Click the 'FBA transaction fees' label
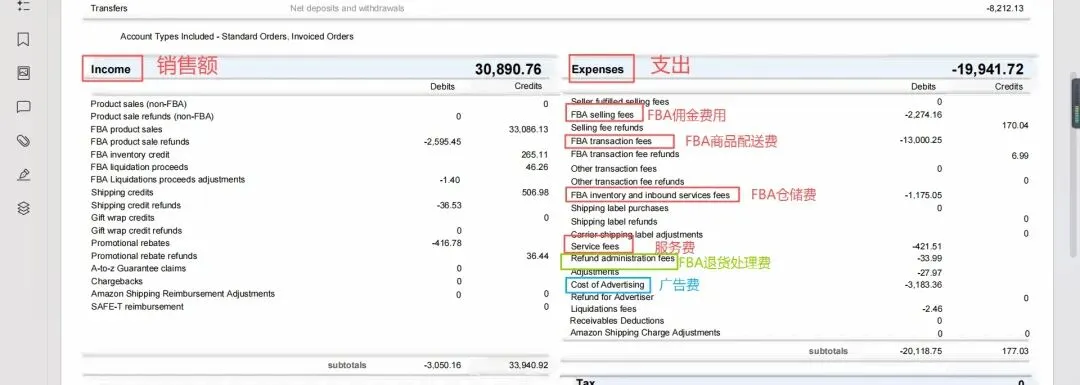 coord(611,141)
